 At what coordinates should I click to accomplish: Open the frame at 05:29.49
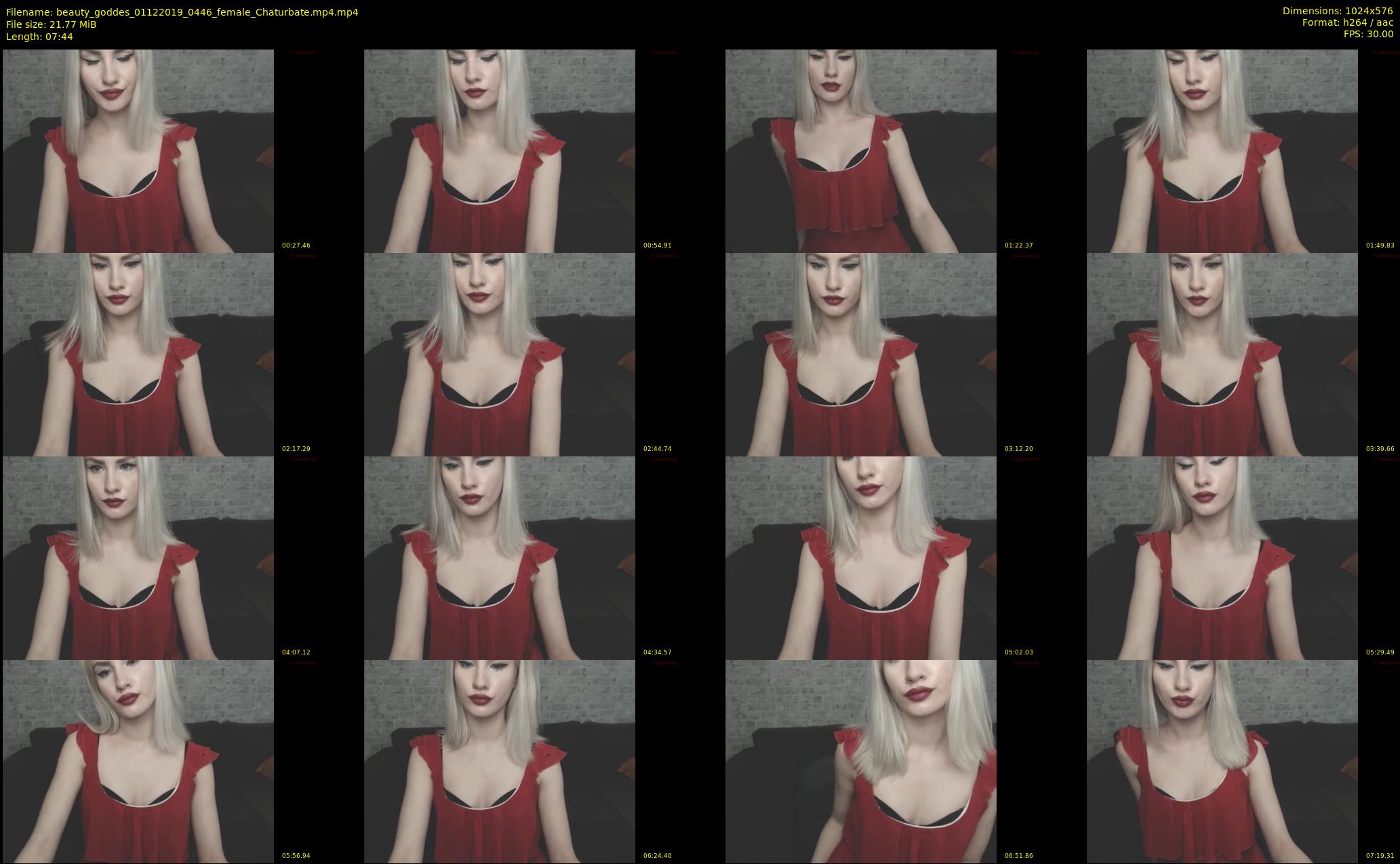click(1222, 557)
